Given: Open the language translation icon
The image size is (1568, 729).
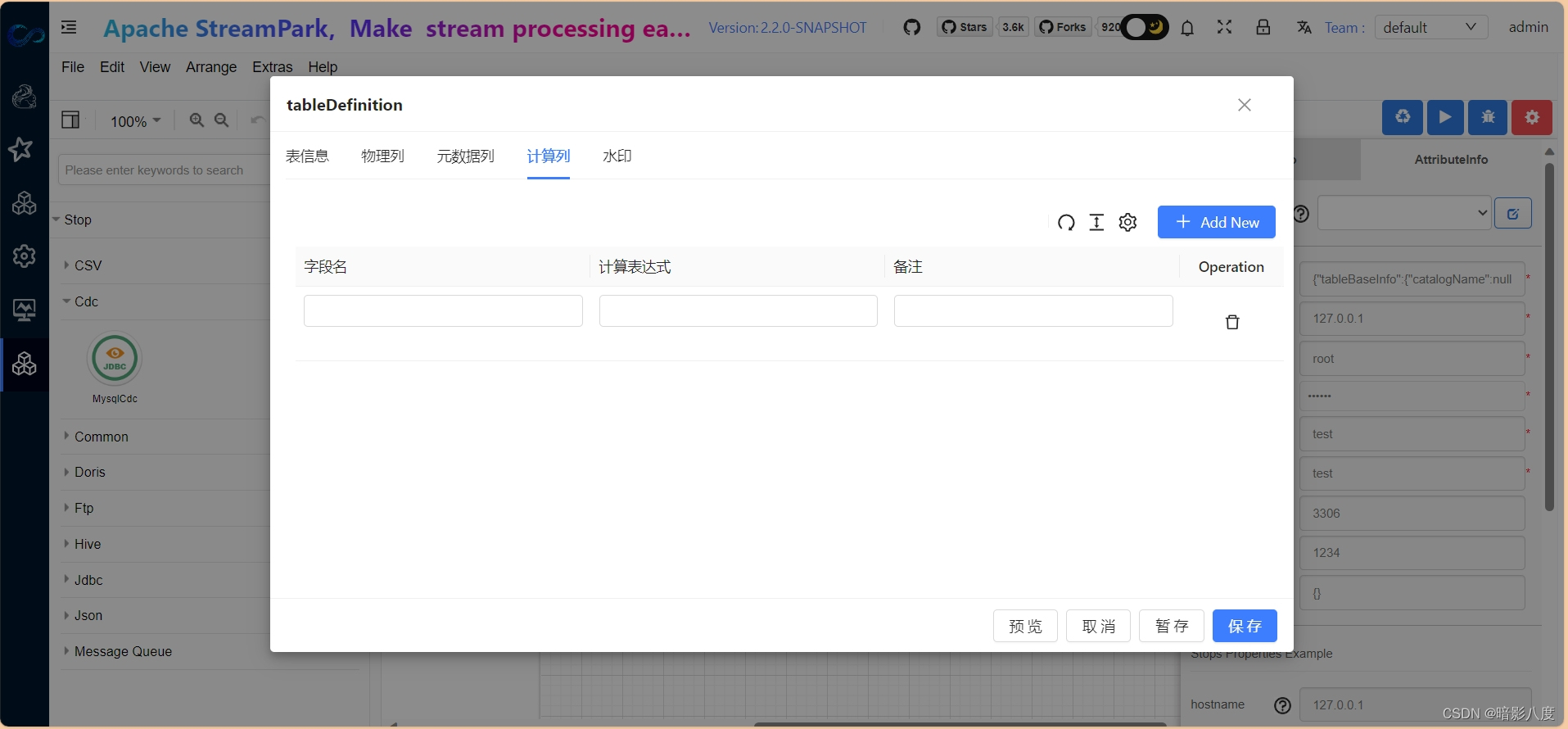Looking at the screenshot, I should click(x=1304, y=28).
